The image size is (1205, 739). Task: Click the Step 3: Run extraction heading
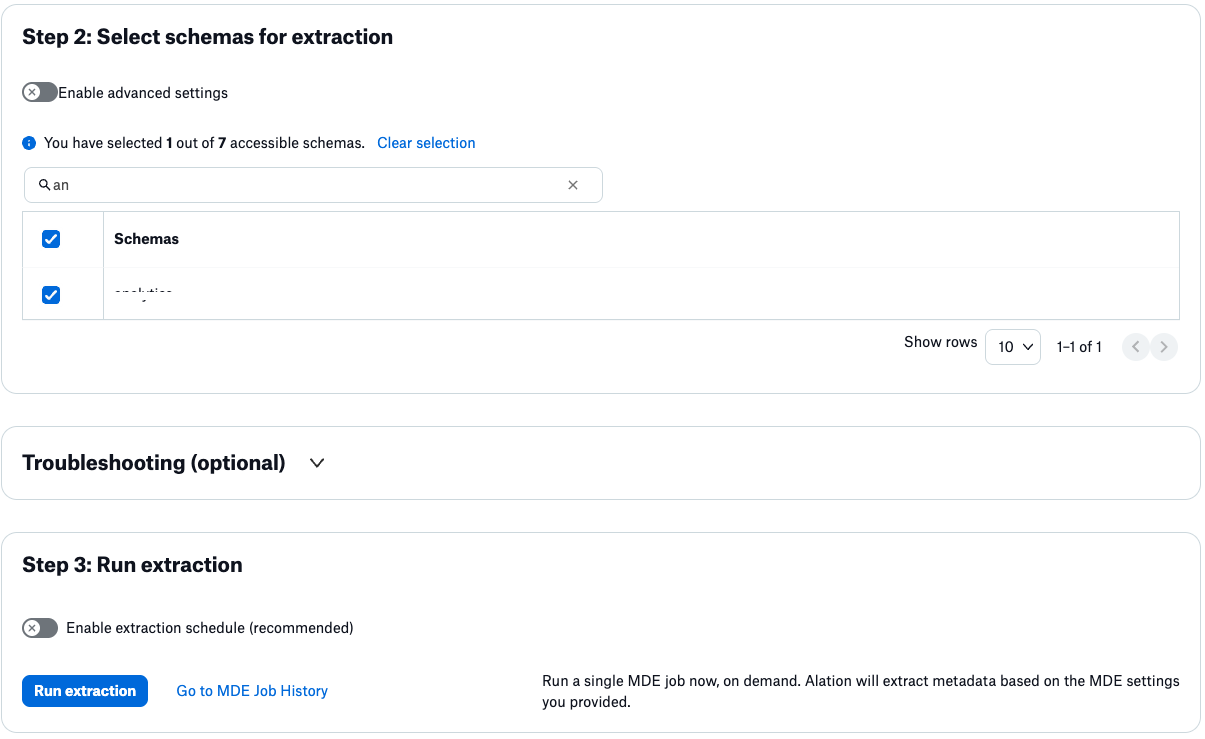click(132, 565)
